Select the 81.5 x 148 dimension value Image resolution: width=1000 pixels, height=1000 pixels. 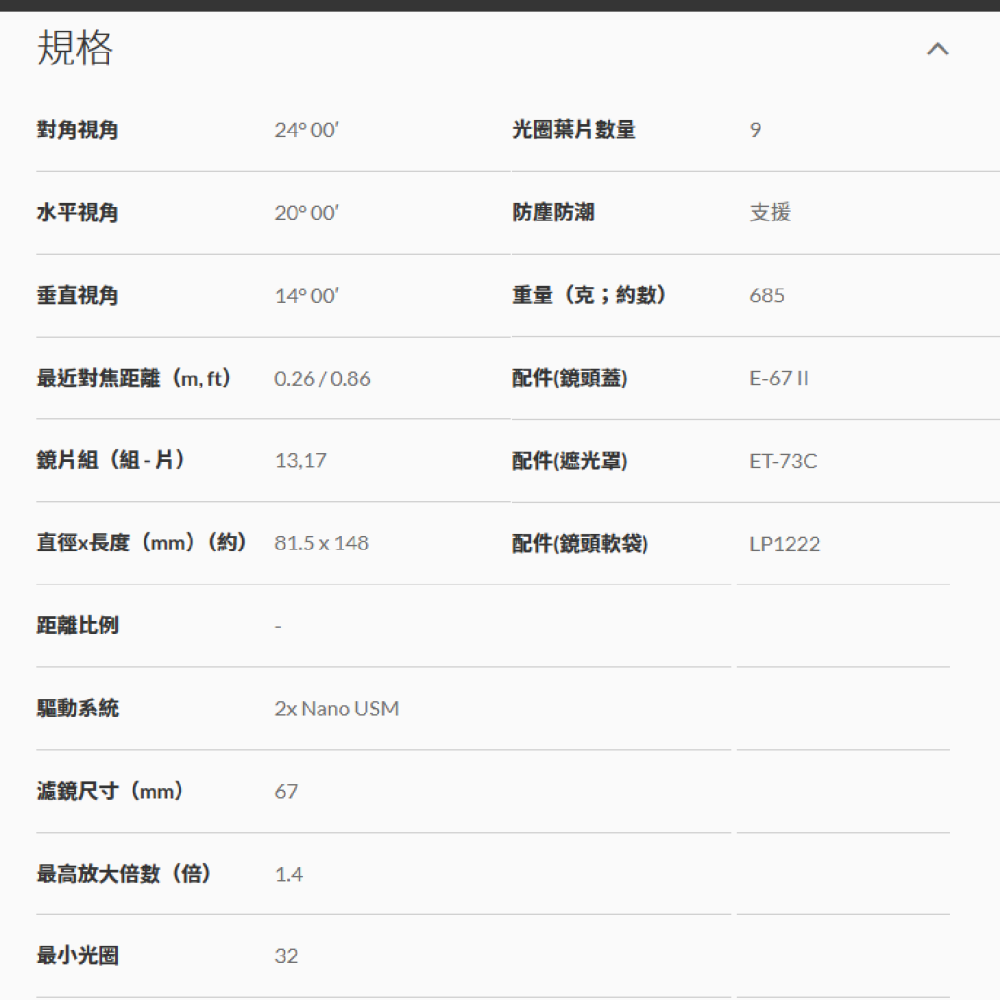click(322, 543)
